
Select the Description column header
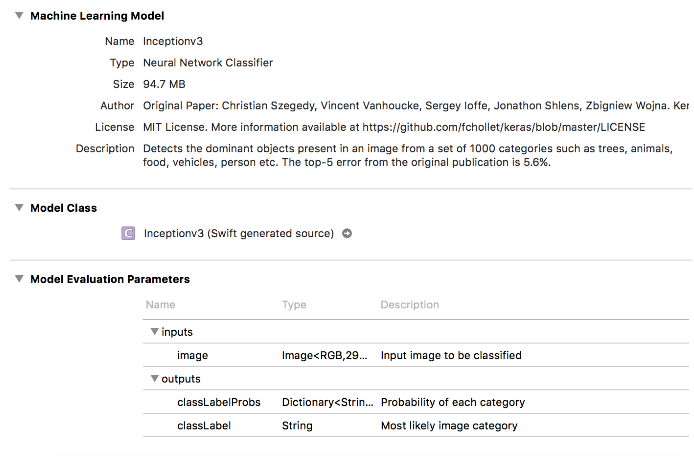pyautogui.click(x=410, y=305)
